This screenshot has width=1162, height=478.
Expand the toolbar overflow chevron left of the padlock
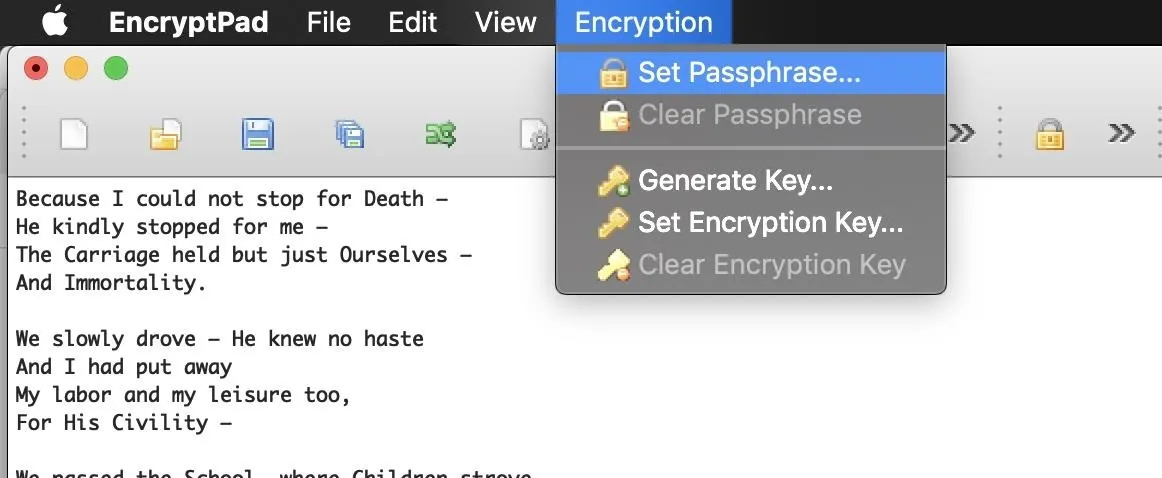(x=961, y=133)
